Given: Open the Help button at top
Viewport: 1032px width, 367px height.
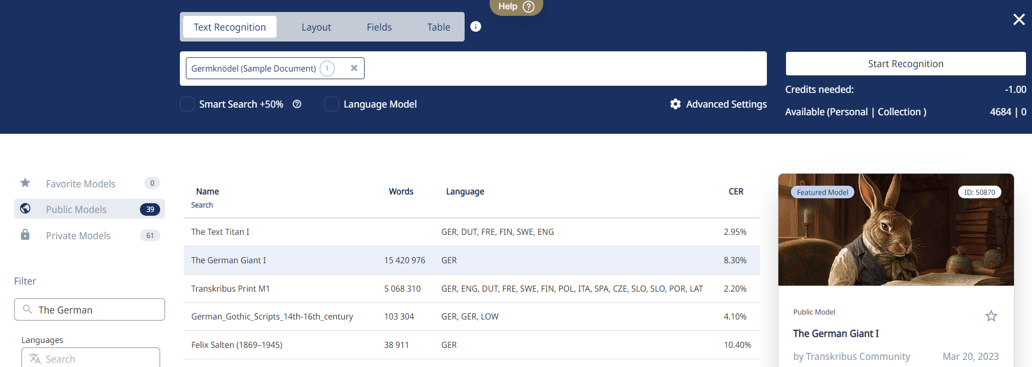Looking at the screenshot, I should (x=516, y=7).
